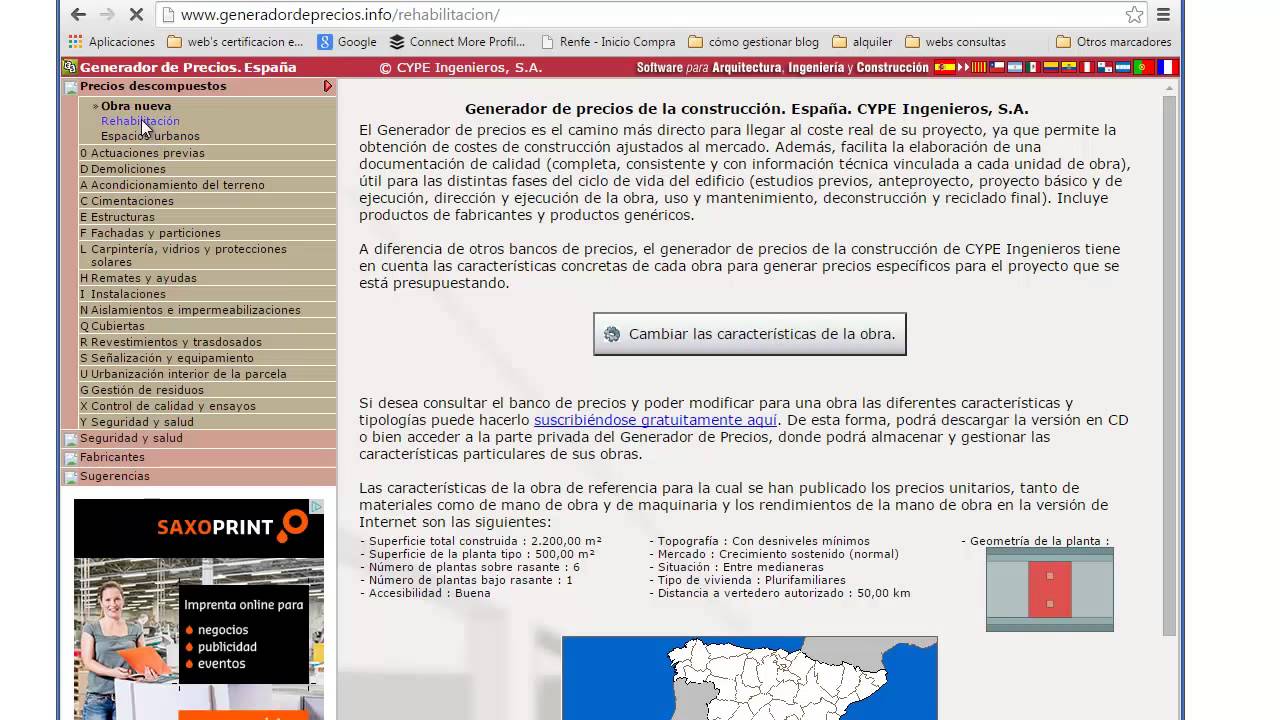
Task: Select the Spain flag
Action: 945,68
